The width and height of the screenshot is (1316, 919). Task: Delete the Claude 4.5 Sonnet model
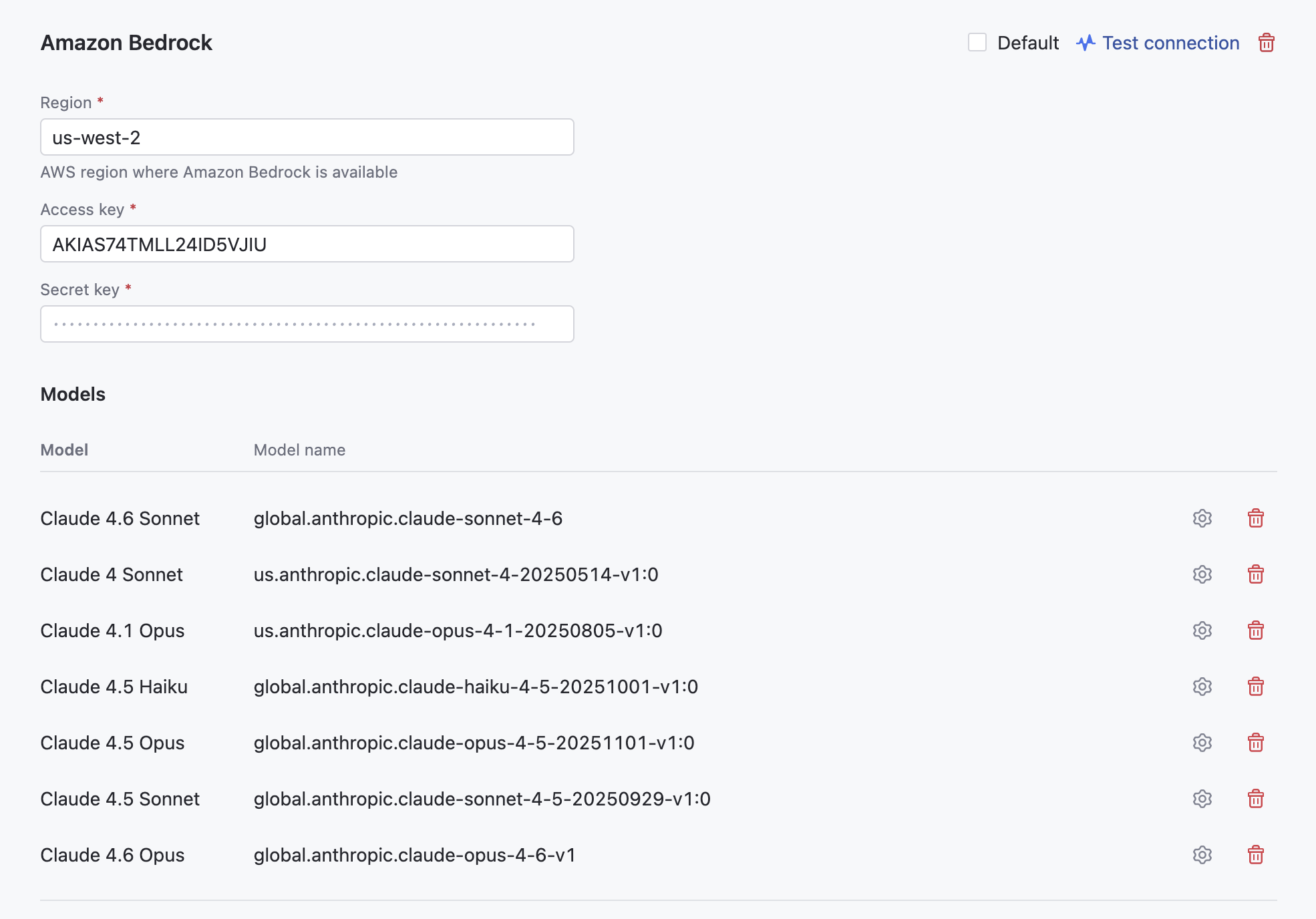pos(1255,799)
